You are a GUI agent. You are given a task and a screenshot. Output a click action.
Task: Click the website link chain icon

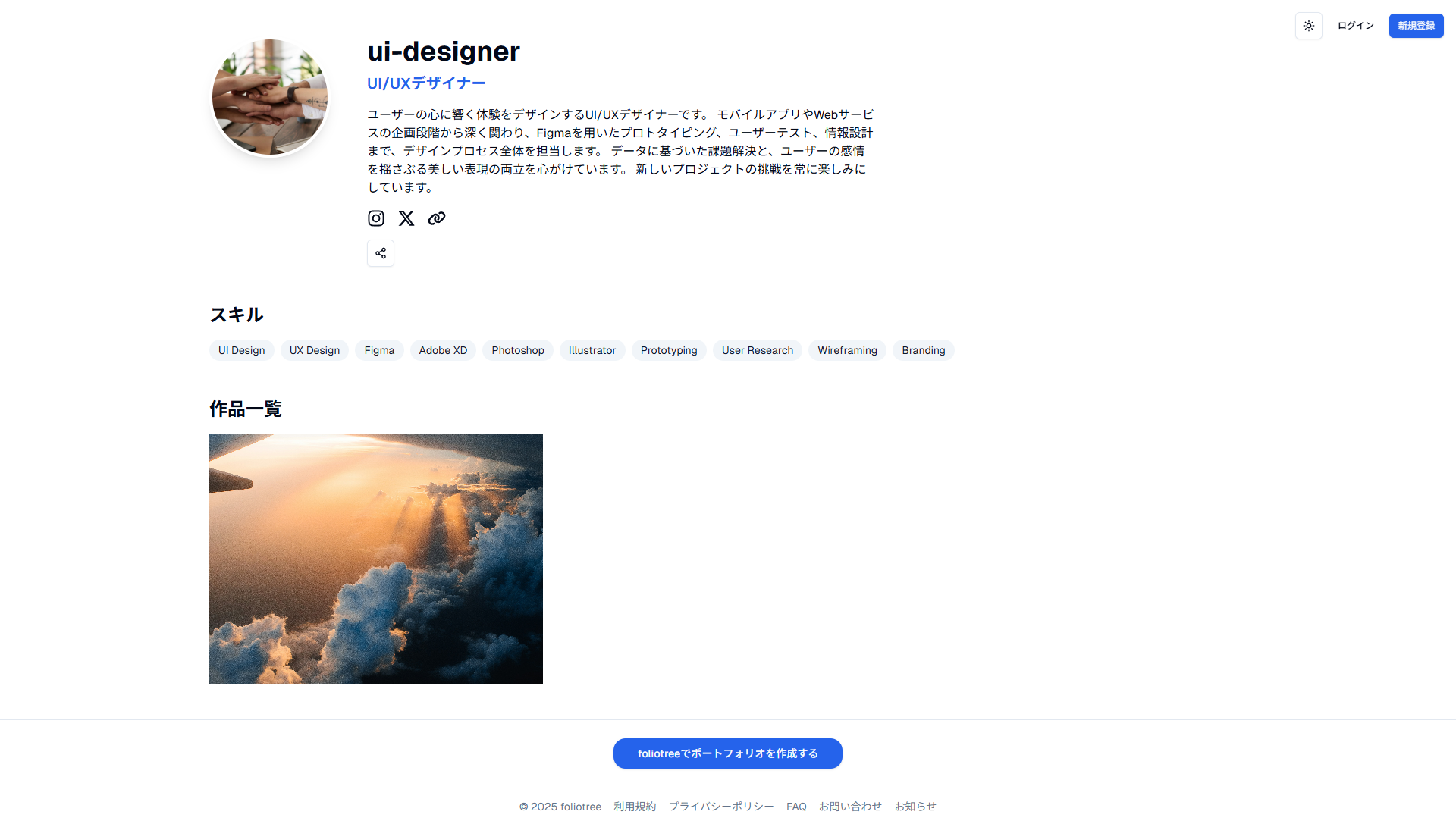click(437, 218)
